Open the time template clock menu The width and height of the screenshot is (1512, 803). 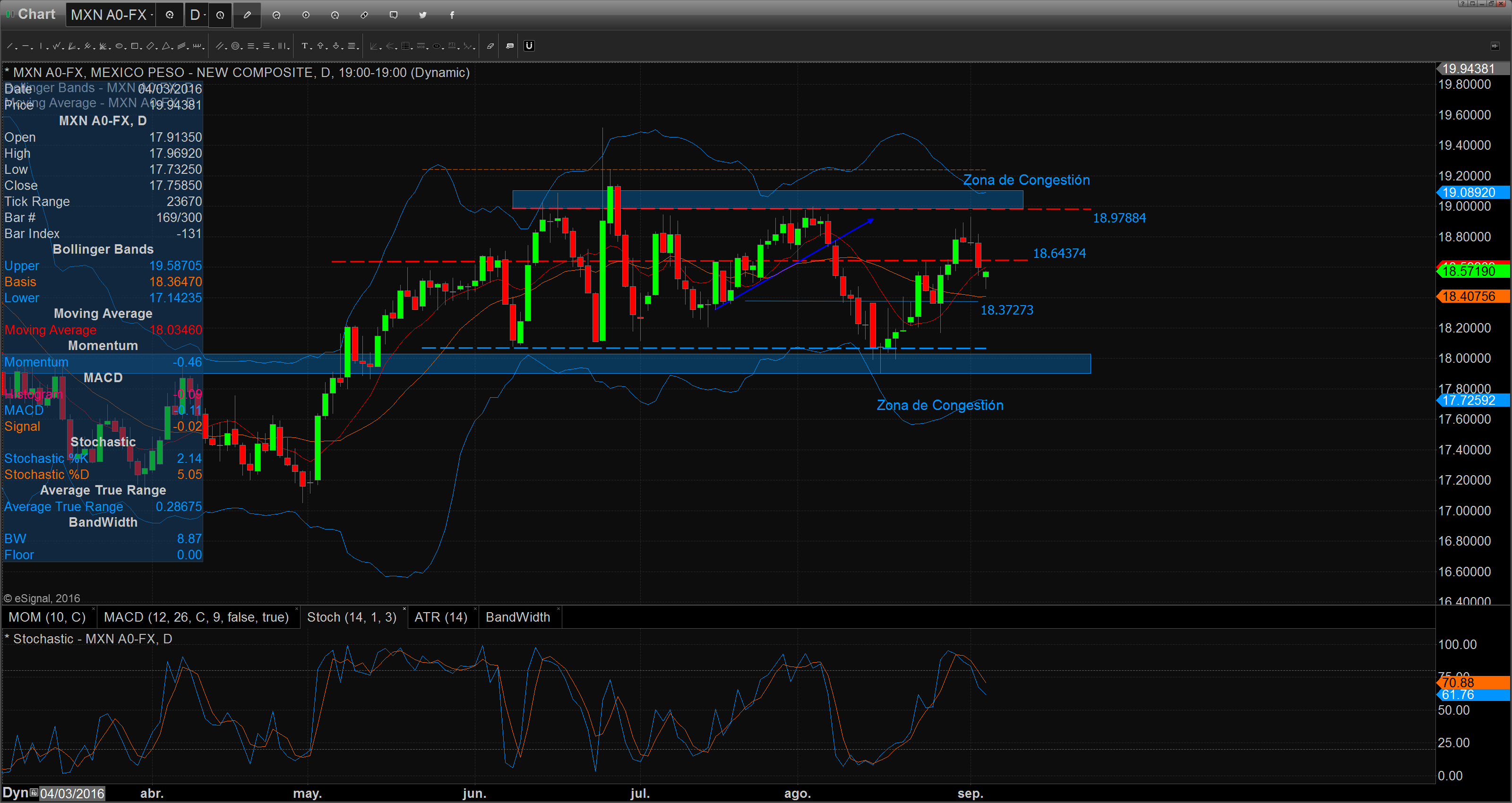click(220, 15)
